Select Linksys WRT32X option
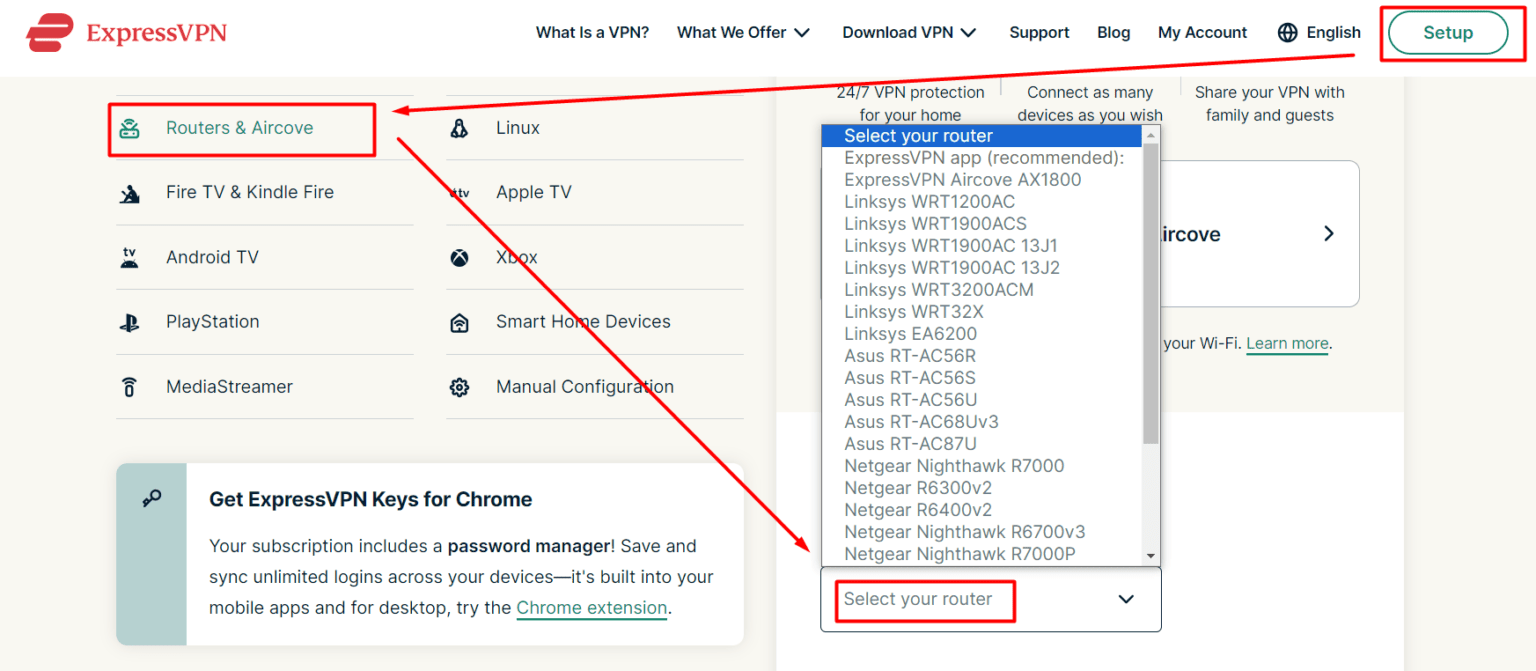The width and height of the screenshot is (1536, 671). pos(982,312)
